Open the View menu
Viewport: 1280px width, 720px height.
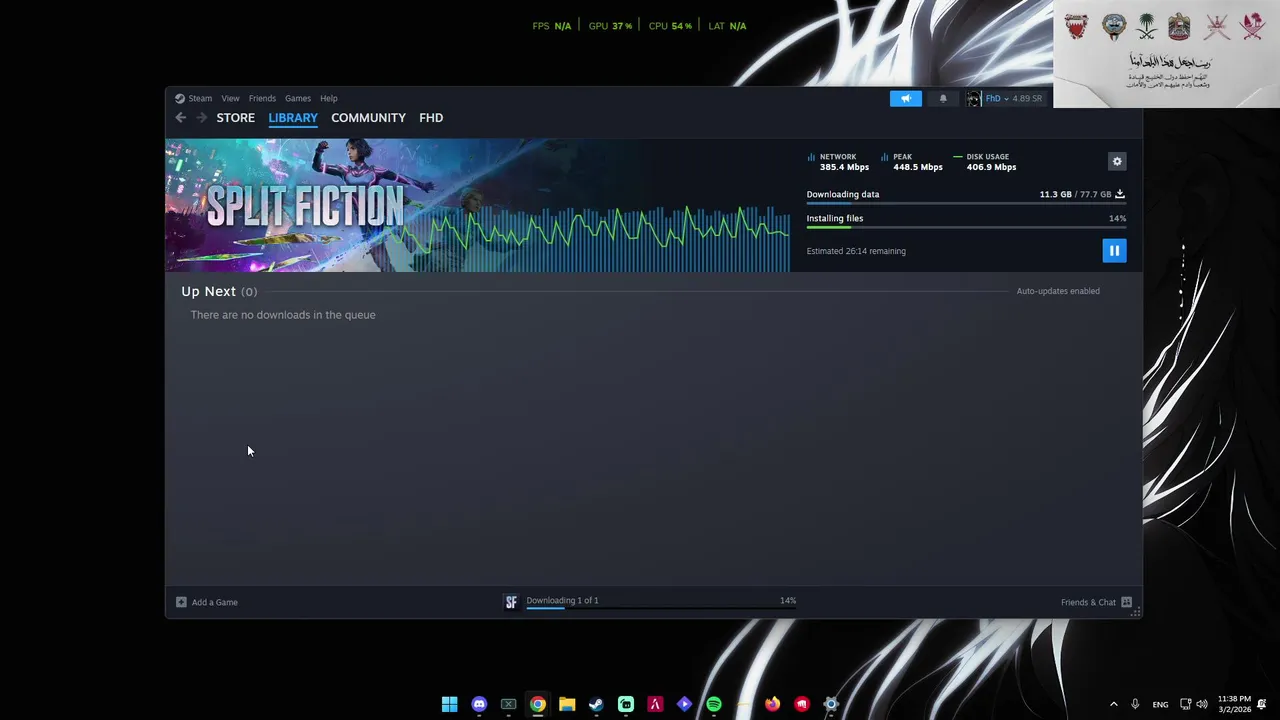(230, 98)
